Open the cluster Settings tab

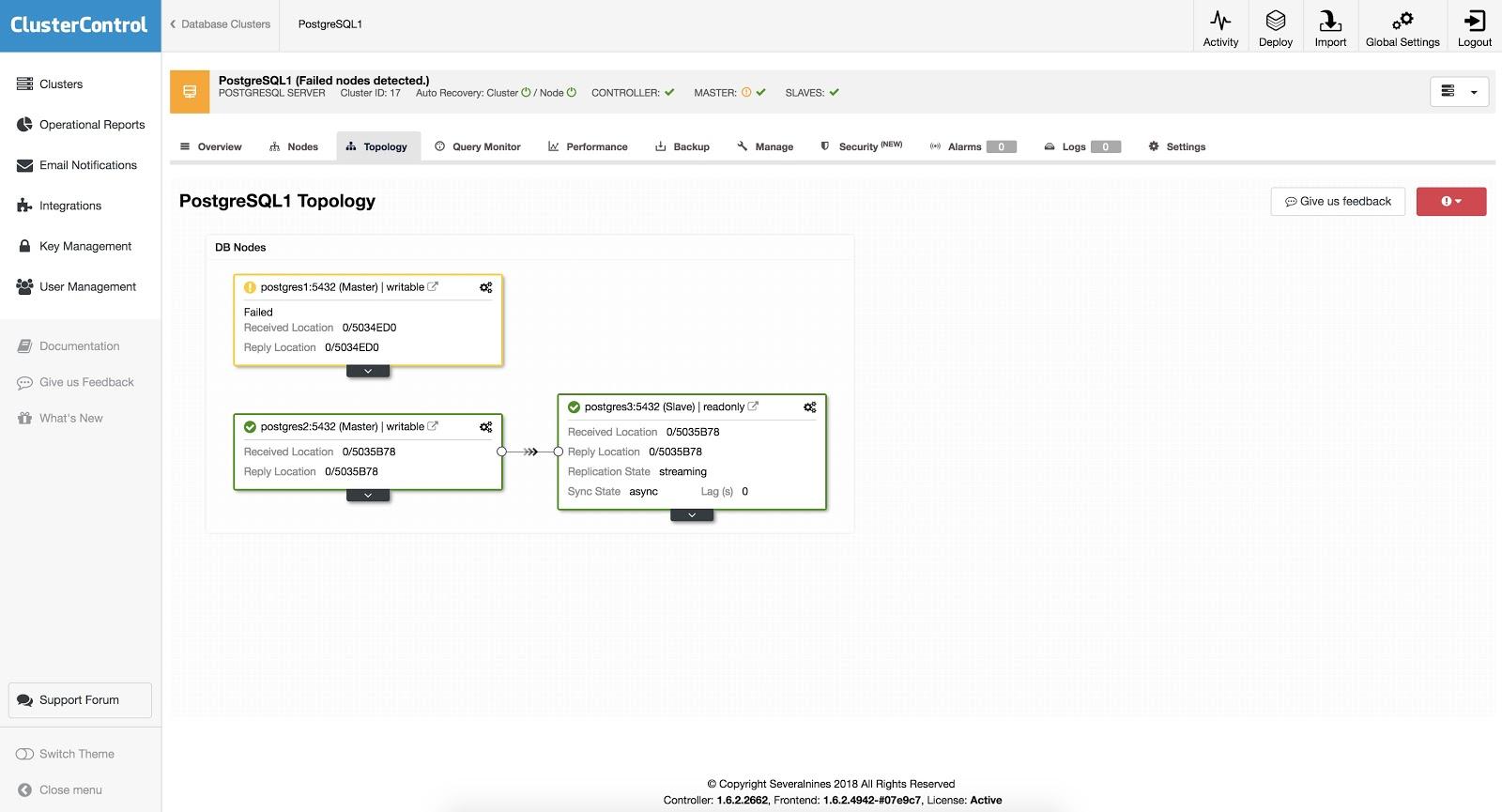(x=1177, y=146)
